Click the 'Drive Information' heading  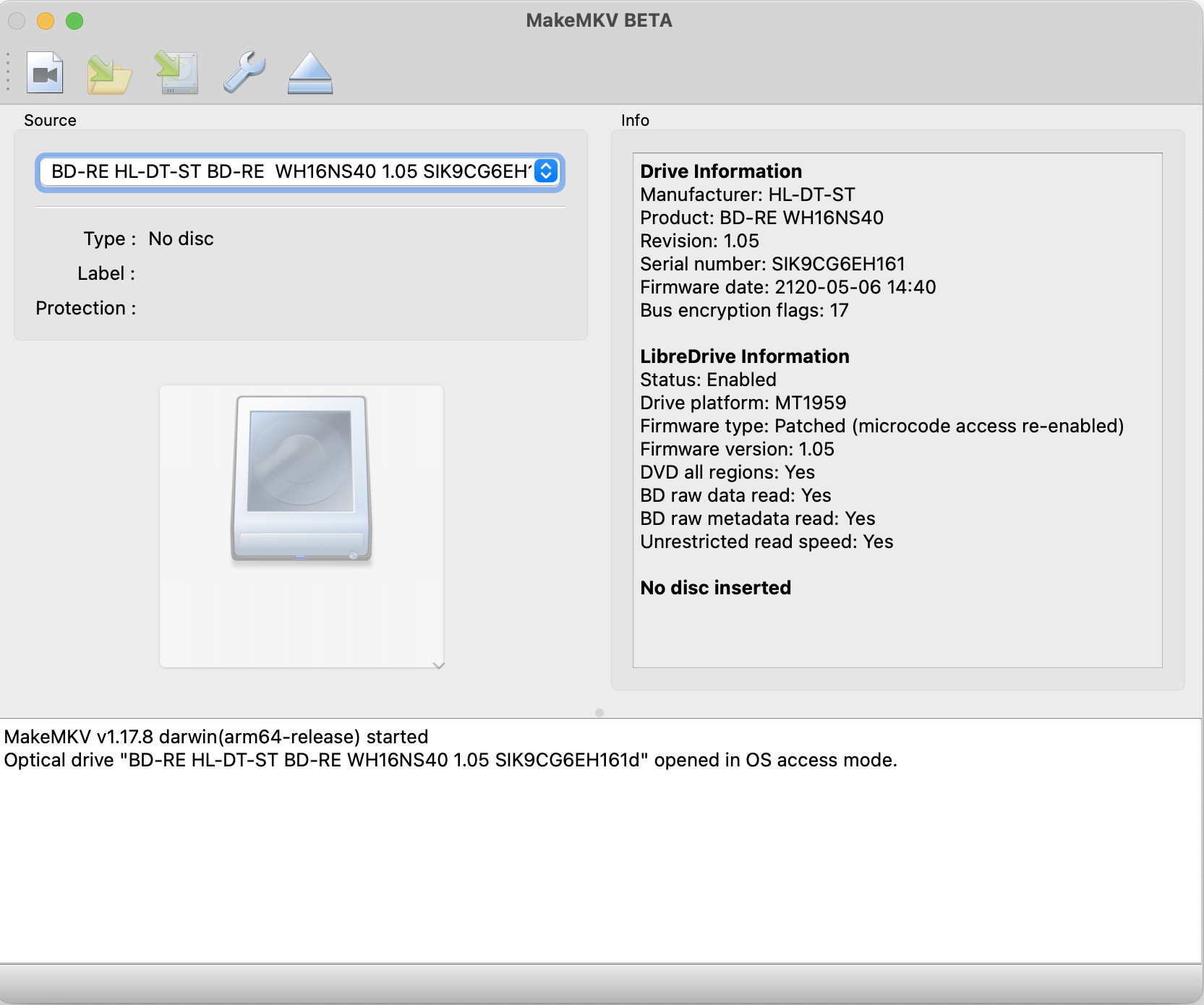pyautogui.click(x=721, y=171)
